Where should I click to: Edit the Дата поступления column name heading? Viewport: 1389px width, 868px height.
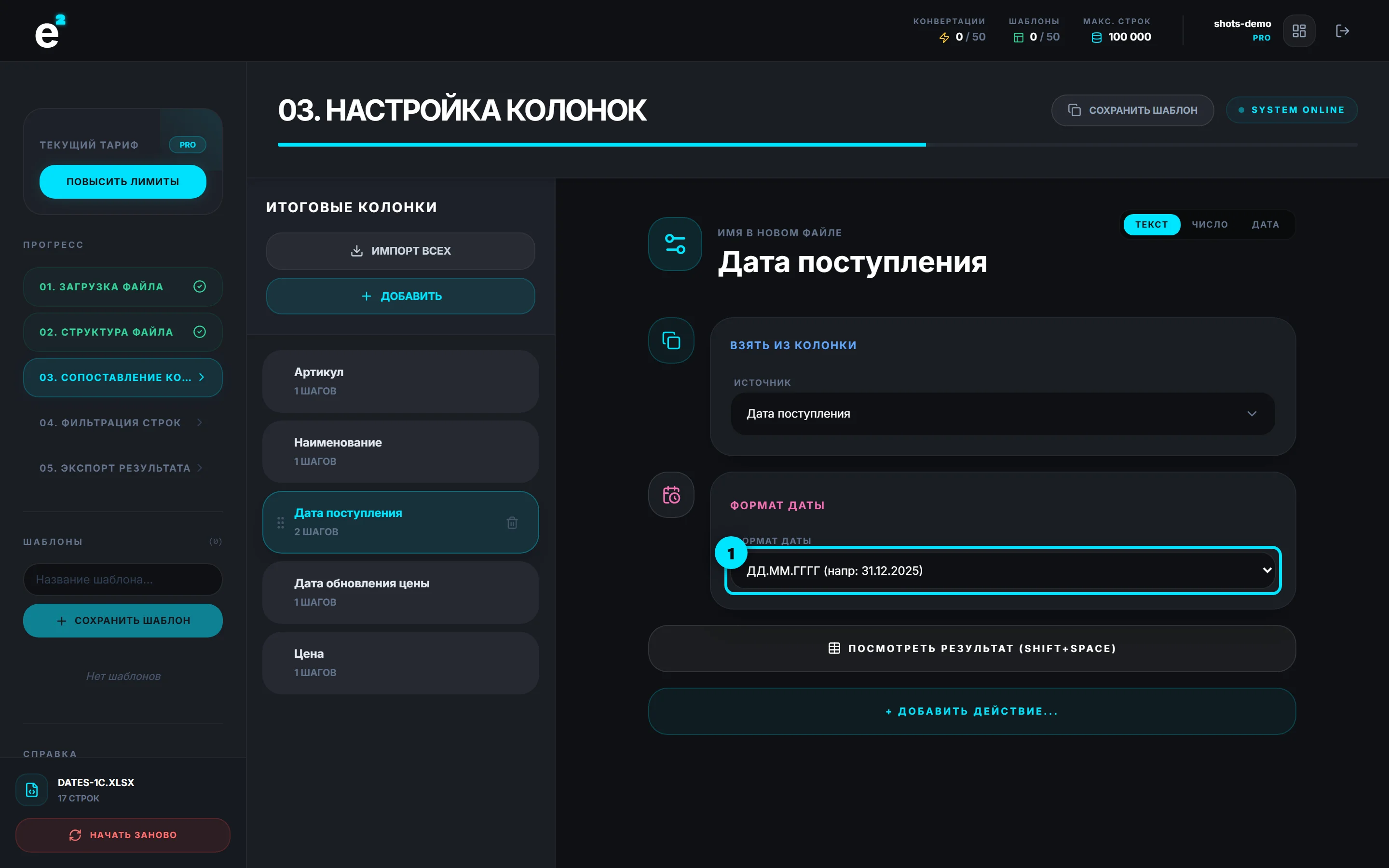point(852,262)
